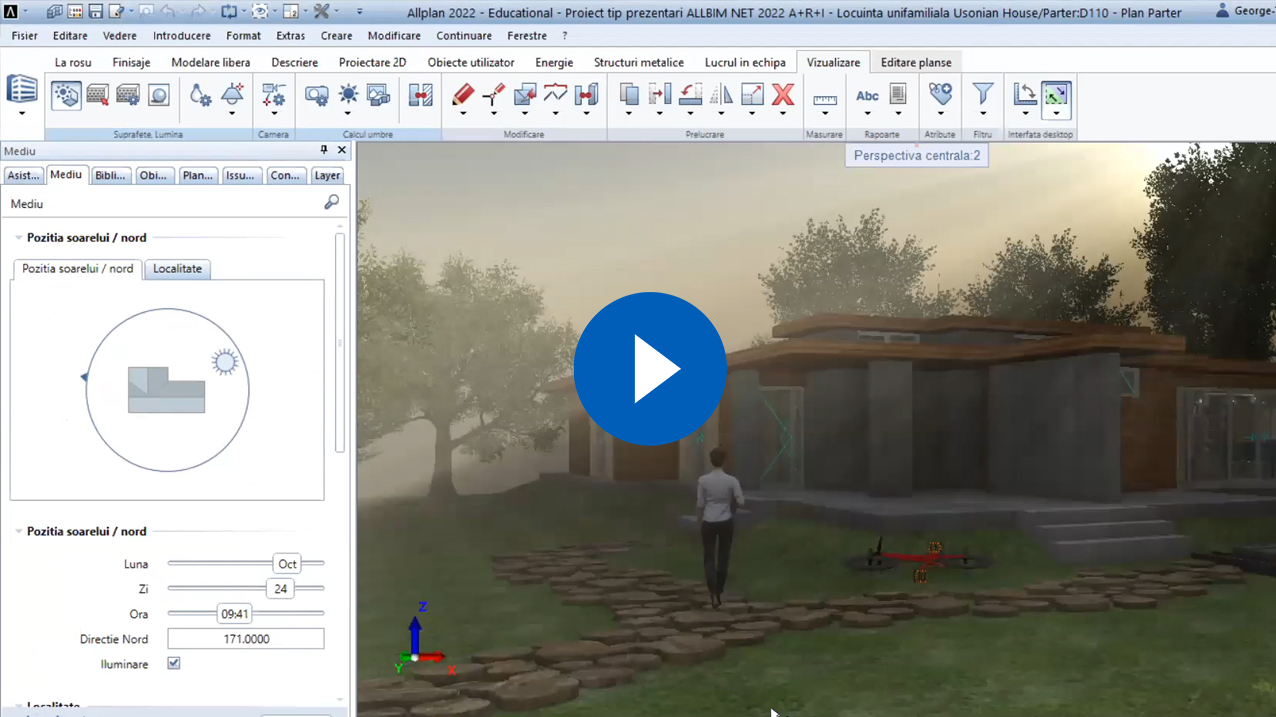Toggle the green diagonal arrows fullscreen button
The width and height of the screenshot is (1276, 717).
pyautogui.click(x=1056, y=95)
